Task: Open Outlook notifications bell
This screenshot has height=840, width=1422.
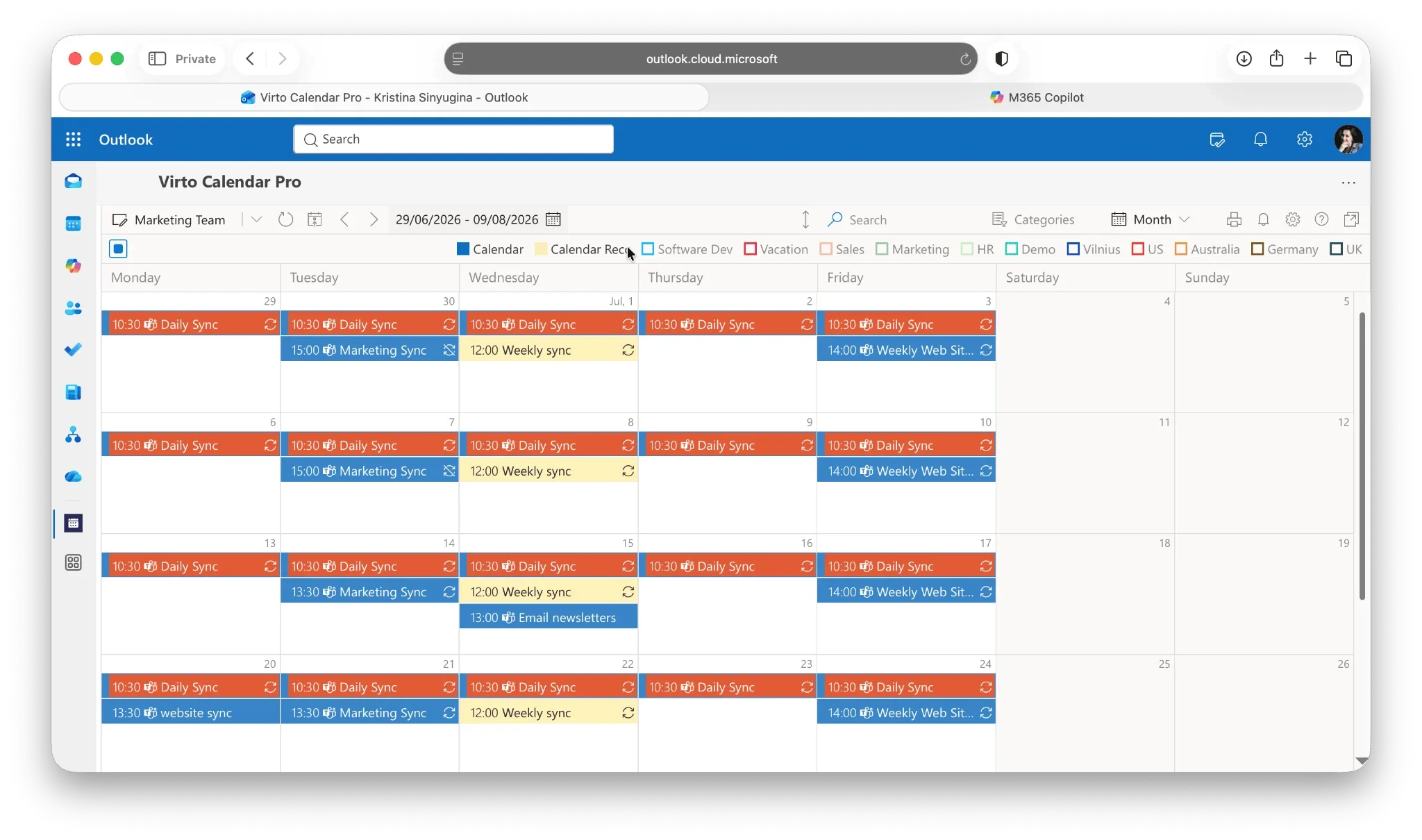Action: pos(1261,140)
